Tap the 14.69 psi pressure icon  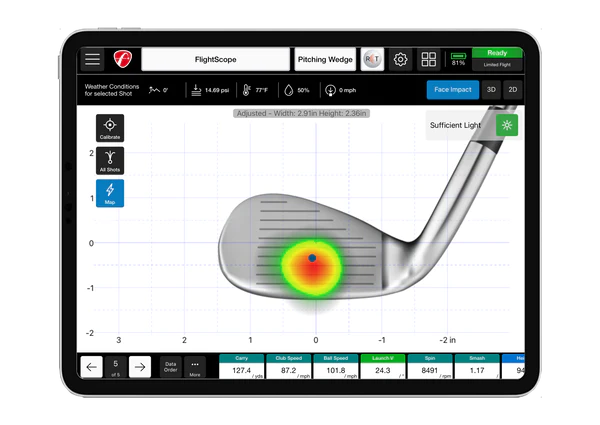point(196,90)
